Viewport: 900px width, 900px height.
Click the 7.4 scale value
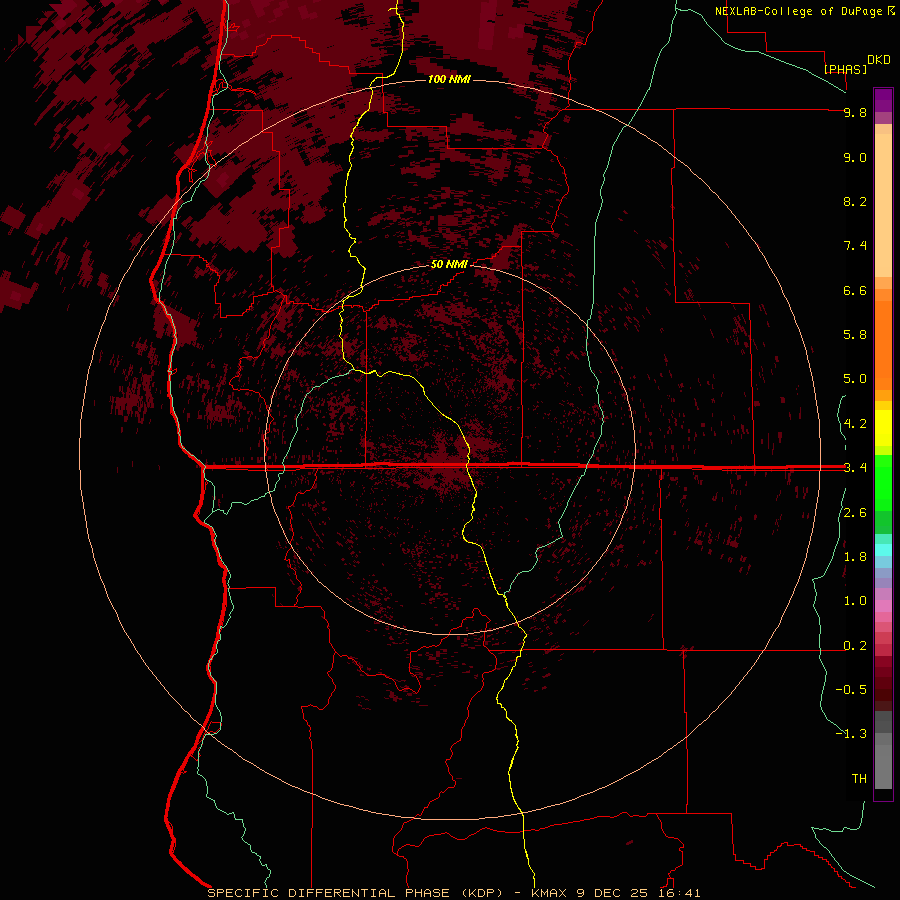tap(855, 246)
